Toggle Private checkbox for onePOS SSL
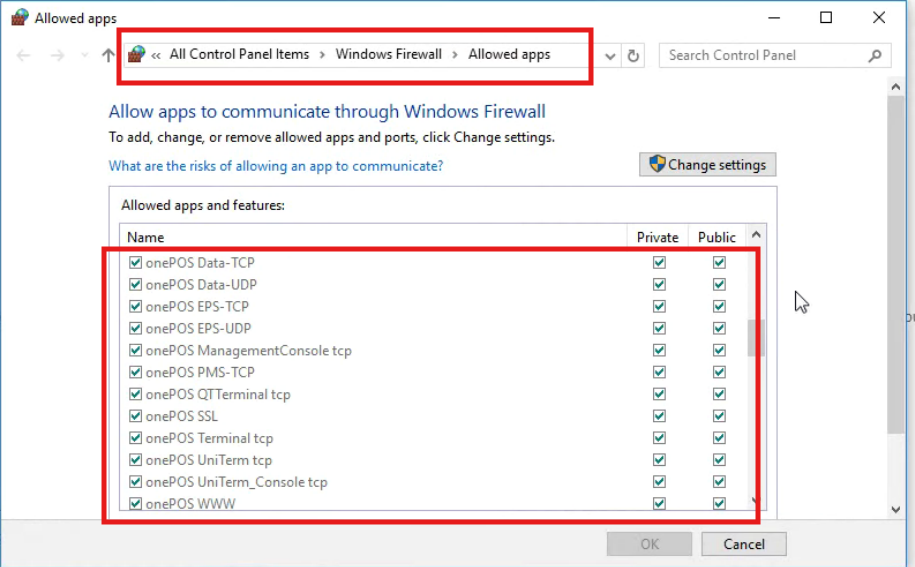The image size is (915, 567). tap(659, 416)
